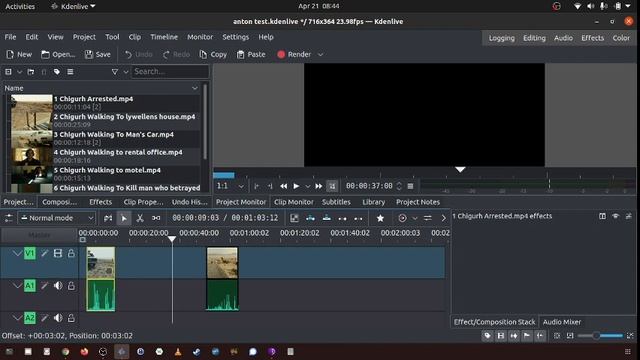Open the Clip menu
The height and width of the screenshot is (360, 640).
pyautogui.click(x=135, y=37)
